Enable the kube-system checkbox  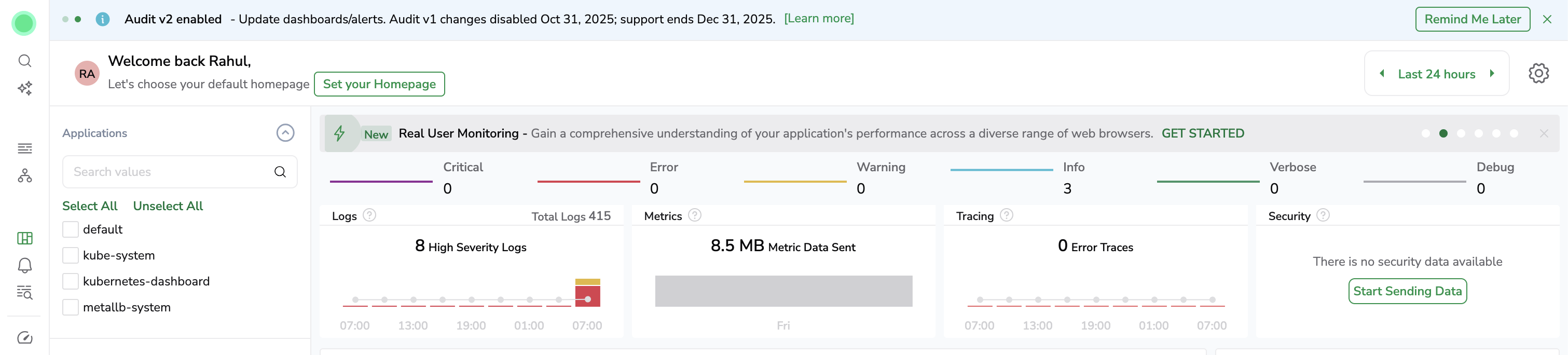coord(71,256)
